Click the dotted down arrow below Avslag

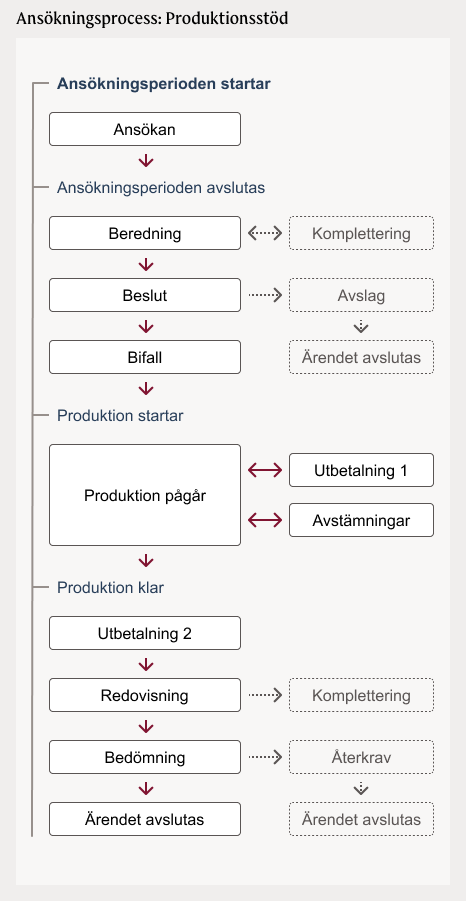coord(361,327)
